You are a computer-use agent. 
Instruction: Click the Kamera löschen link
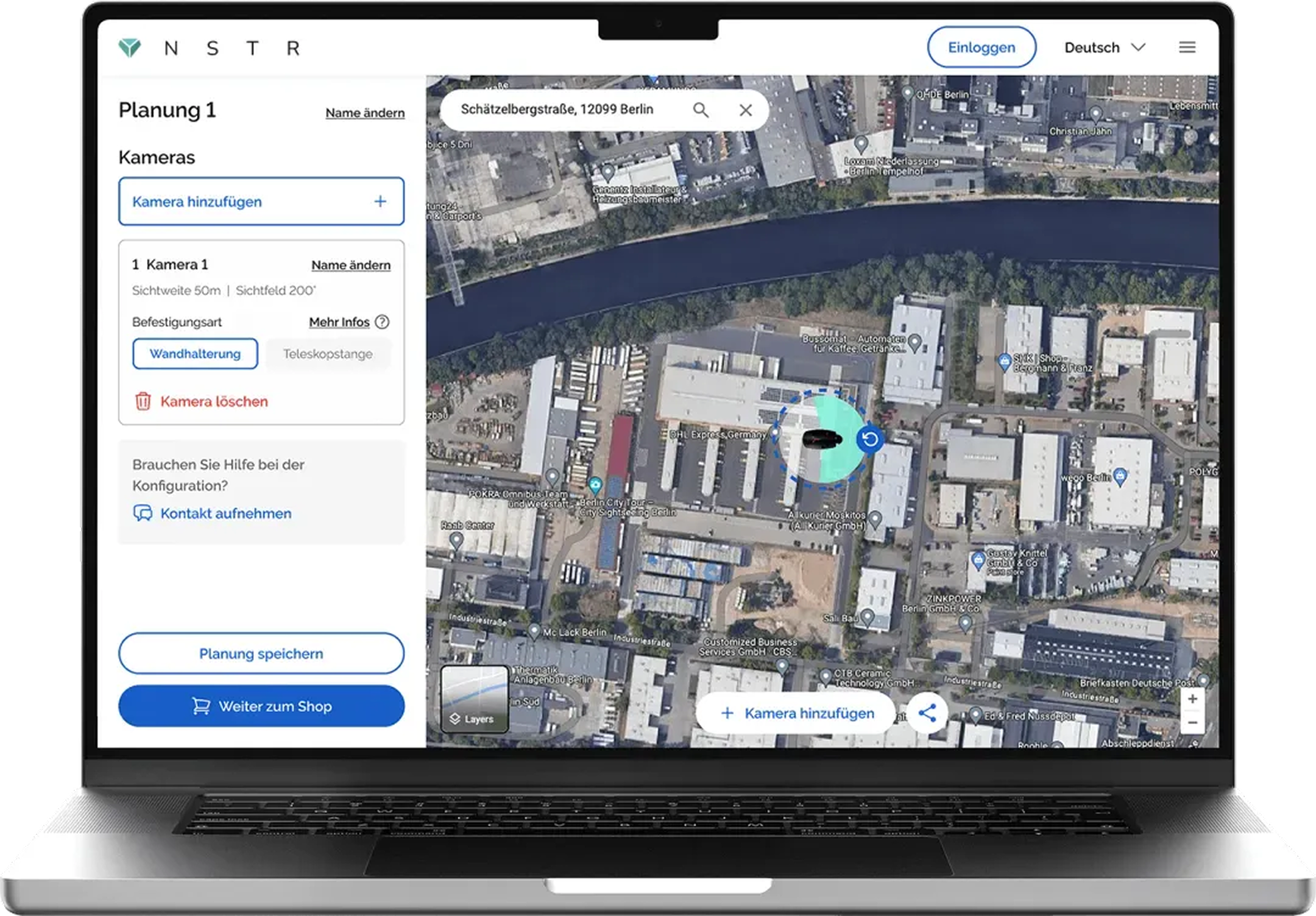point(214,401)
